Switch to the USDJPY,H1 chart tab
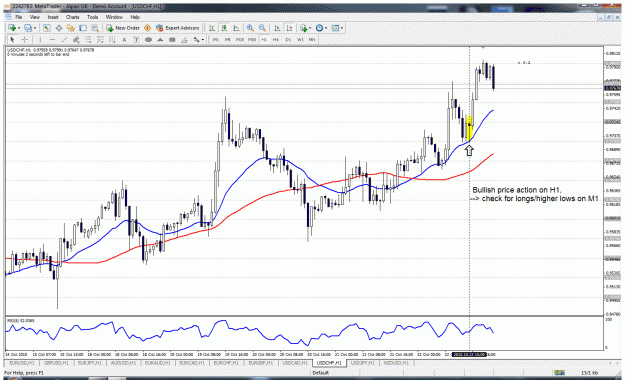 [x=363, y=363]
